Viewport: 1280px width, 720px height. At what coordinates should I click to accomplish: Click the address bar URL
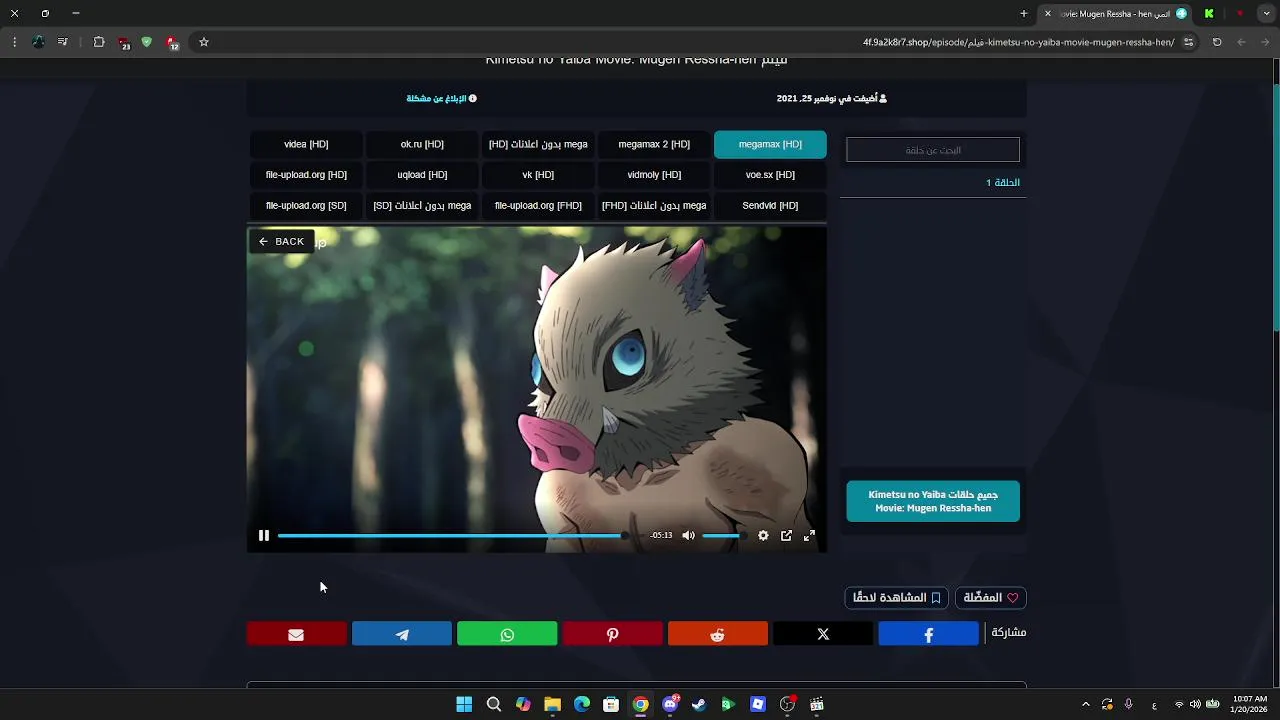coord(1018,42)
